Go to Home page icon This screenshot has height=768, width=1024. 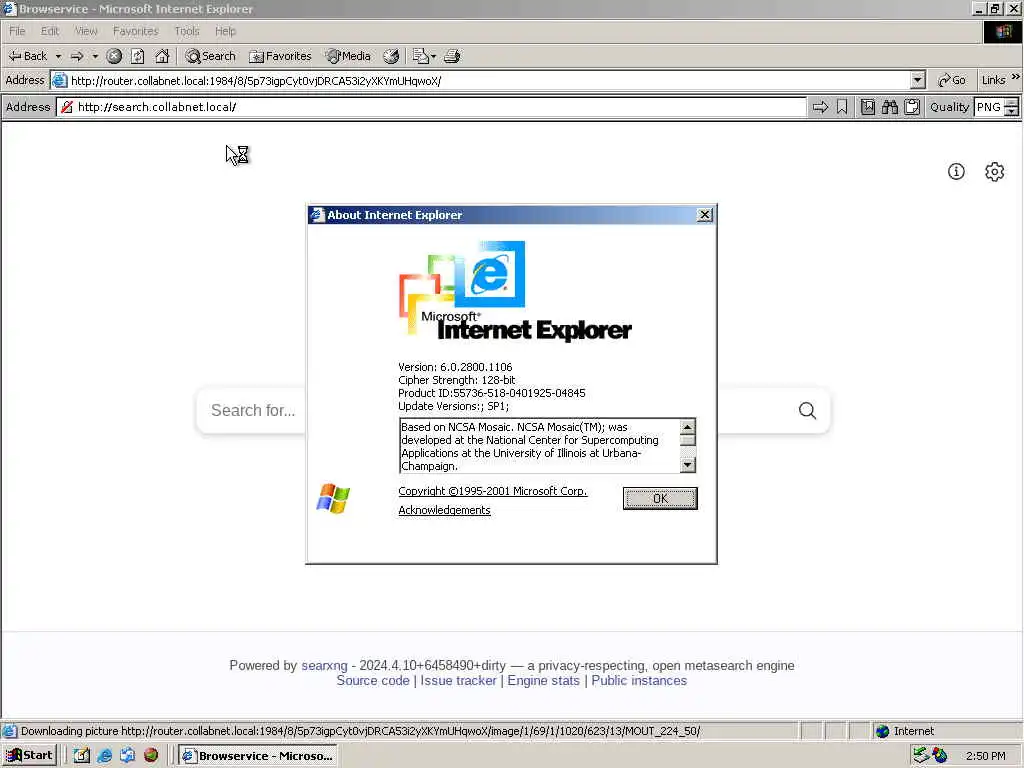click(x=162, y=56)
